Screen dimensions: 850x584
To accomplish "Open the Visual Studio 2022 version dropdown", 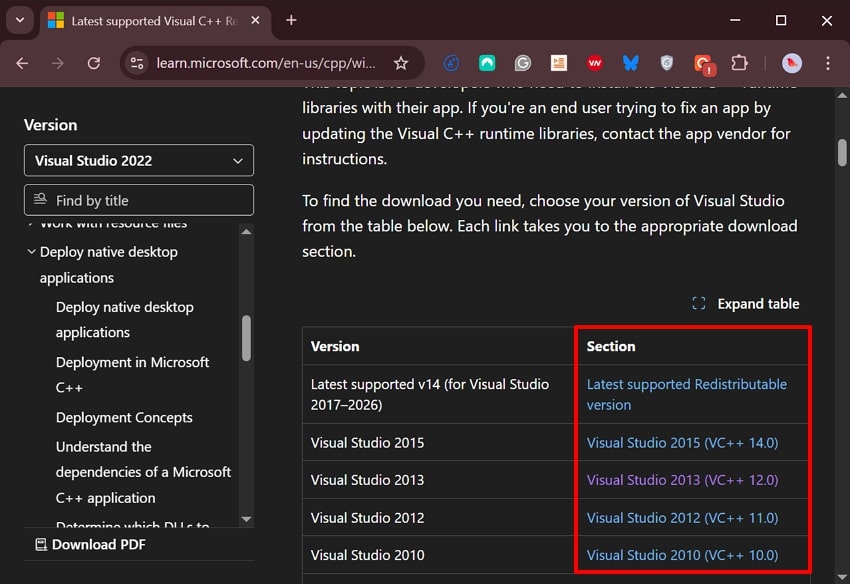I will click(138, 160).
